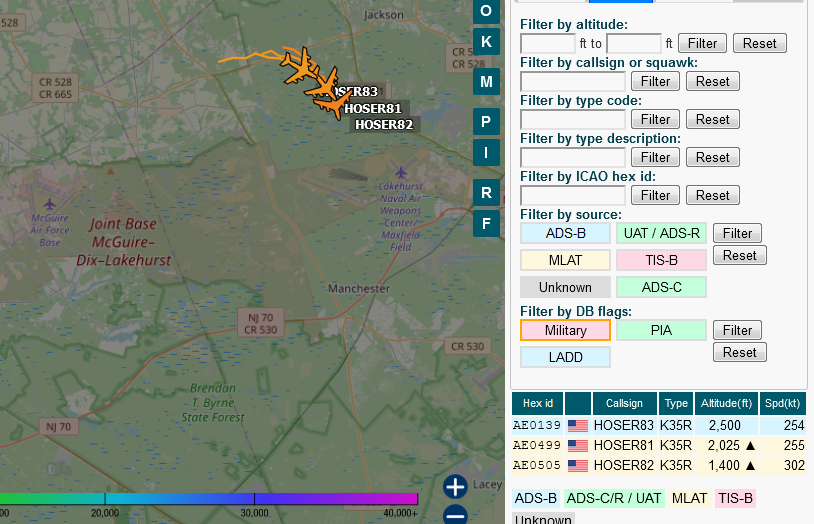Click the TIS-B legend swatch below table
The image size is (814, 524).
coord(735,498)
